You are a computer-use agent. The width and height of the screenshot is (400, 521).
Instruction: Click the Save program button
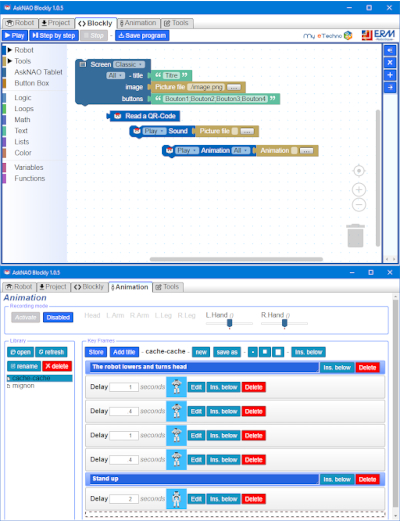tap(142, 36)
